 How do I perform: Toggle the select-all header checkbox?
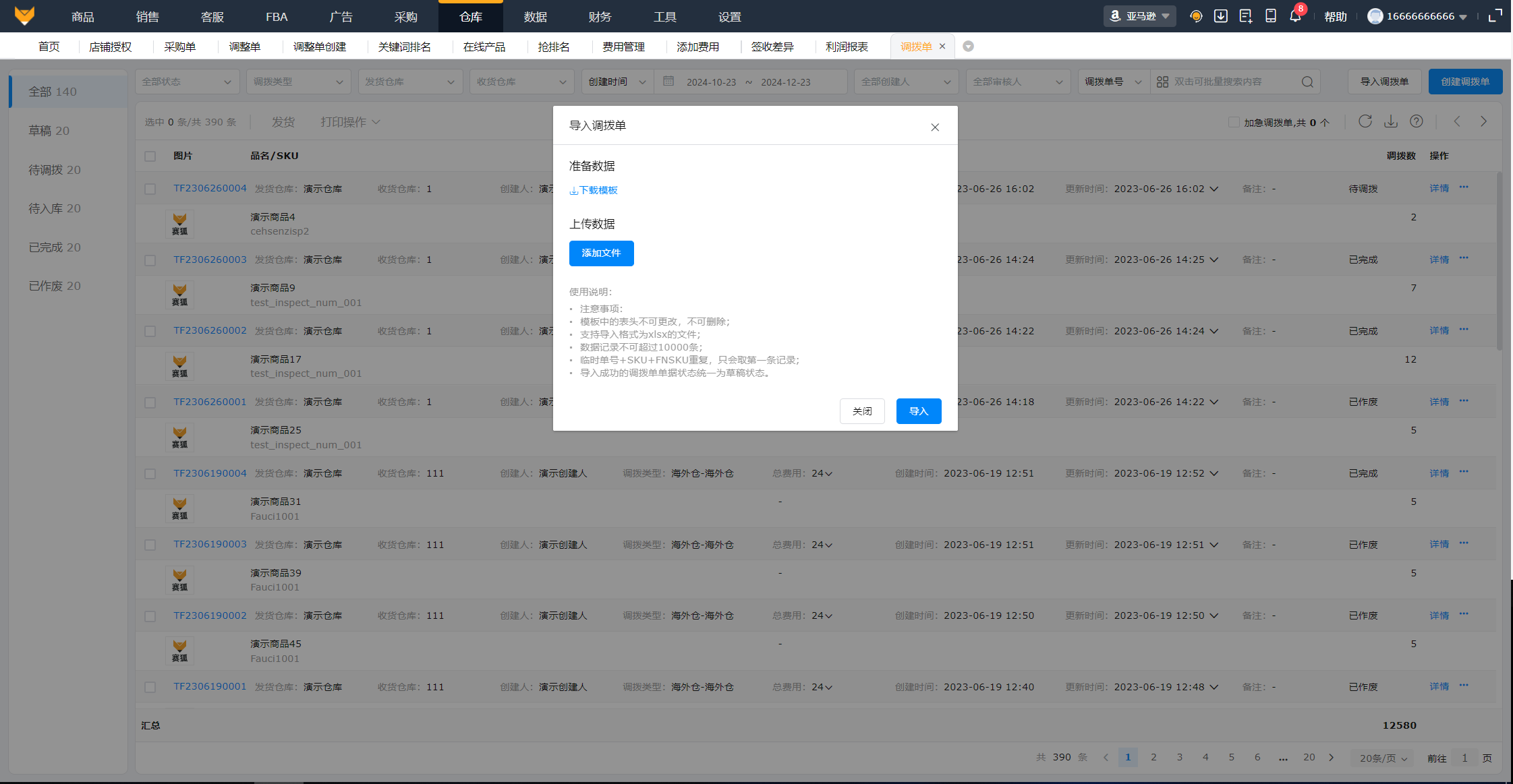[x=150, y=156]
